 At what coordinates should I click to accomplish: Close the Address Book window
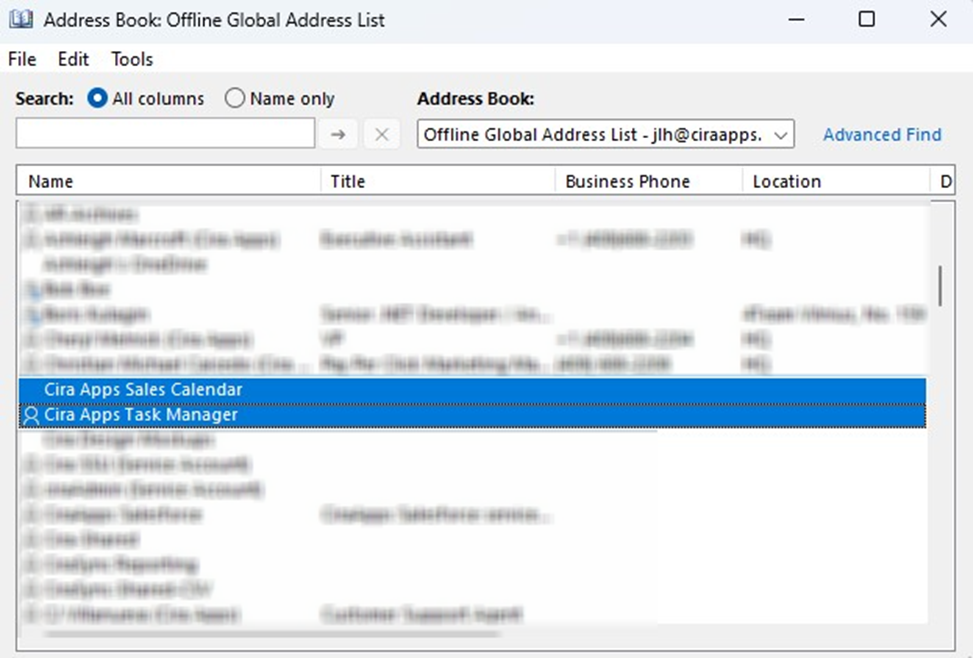tap(938, 19)
